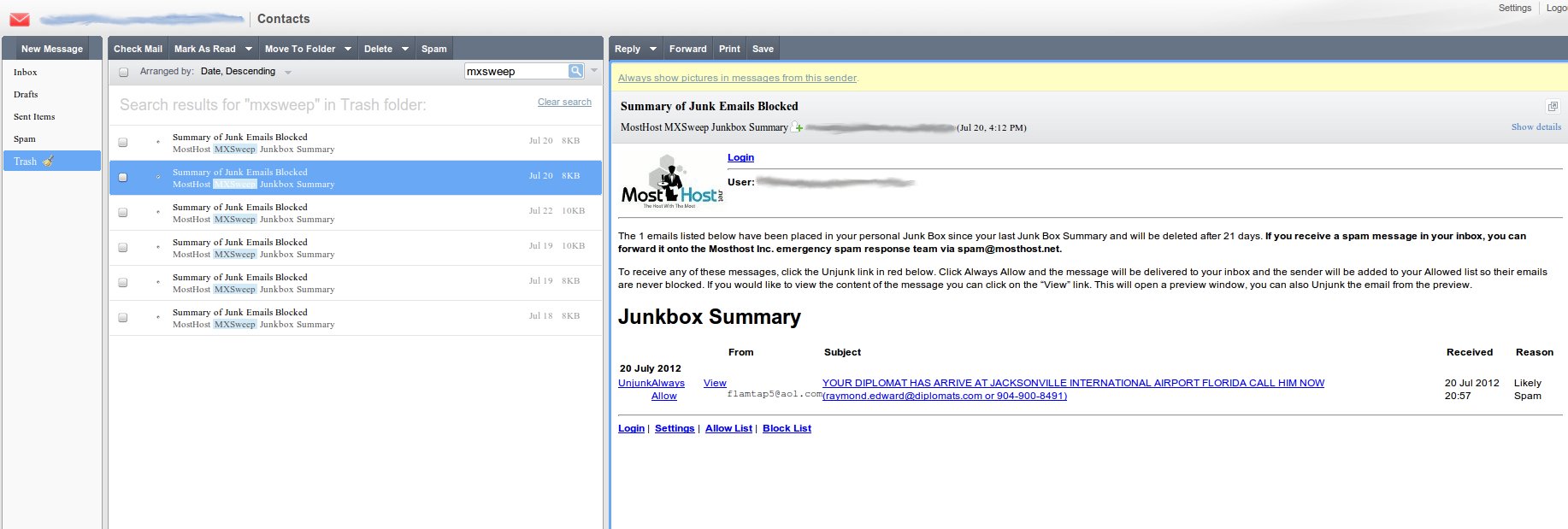Click the red mail envelope logo
The width and height of the screenshot is (1568, 529).
[x=19, y=19]
